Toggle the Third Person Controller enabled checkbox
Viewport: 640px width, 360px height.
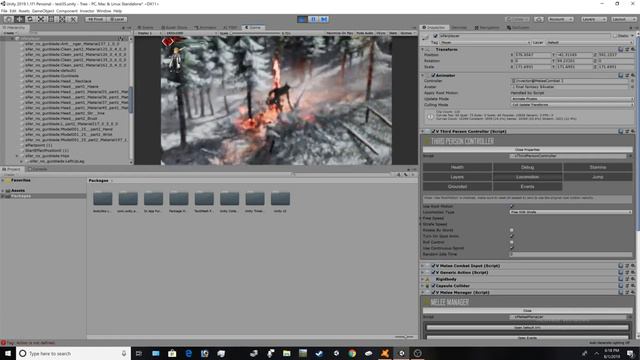433,131
